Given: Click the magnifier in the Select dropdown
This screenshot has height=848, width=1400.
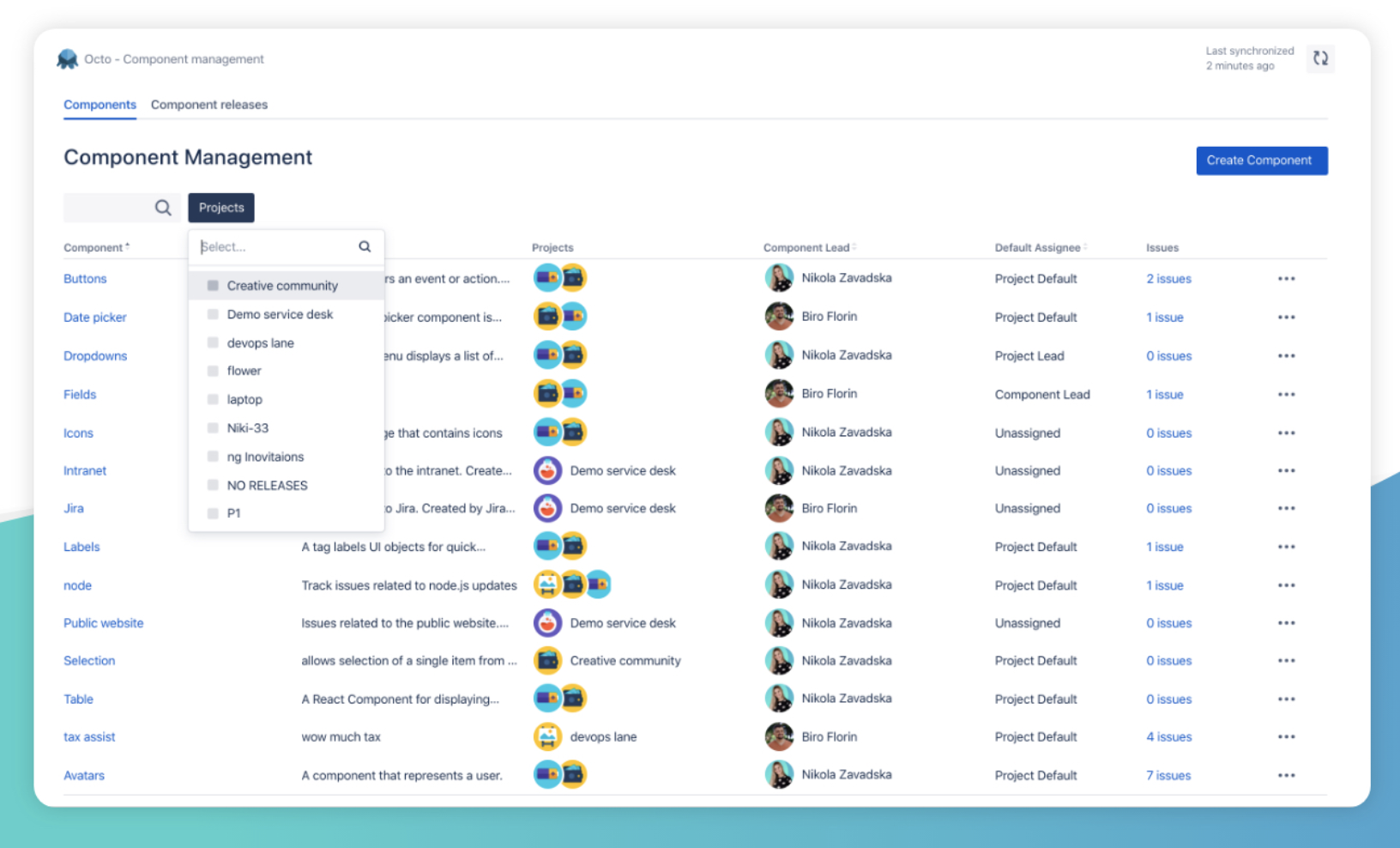Looking at the screenshot, I should point(365,247).
